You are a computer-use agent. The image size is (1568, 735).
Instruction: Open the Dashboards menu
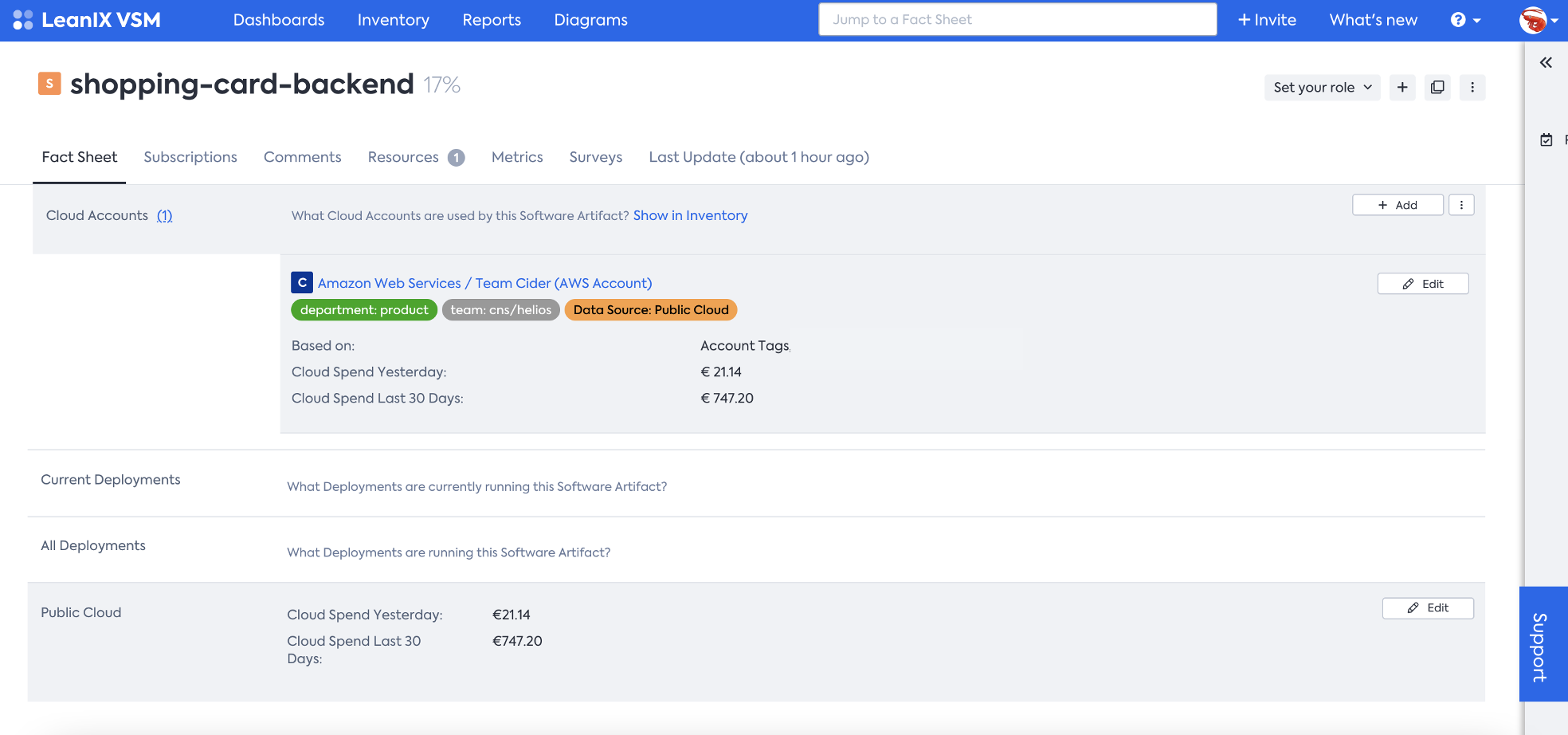(279, 20)
